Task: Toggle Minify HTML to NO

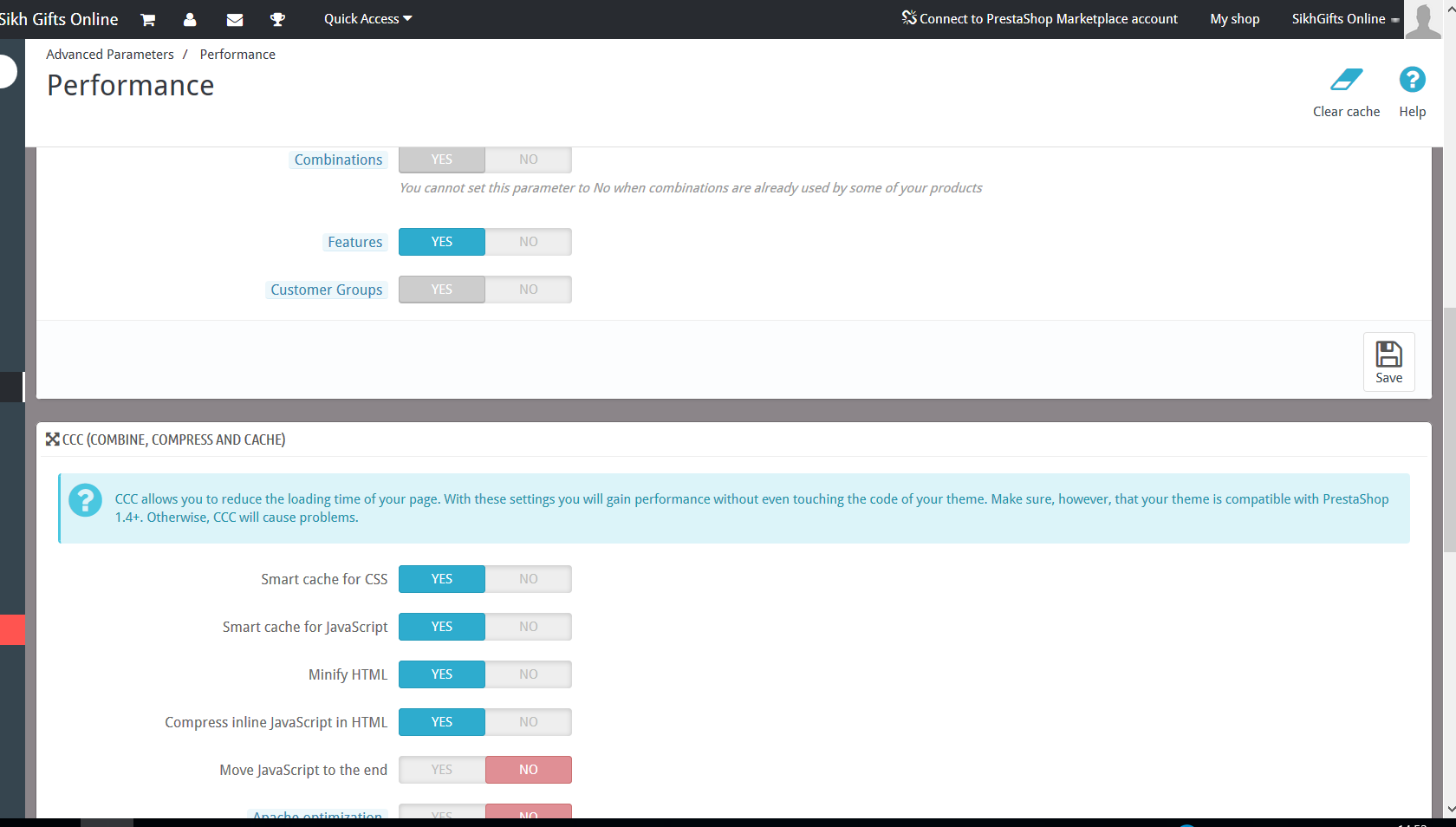Action: pyautogui.click(x=528, y=674)
